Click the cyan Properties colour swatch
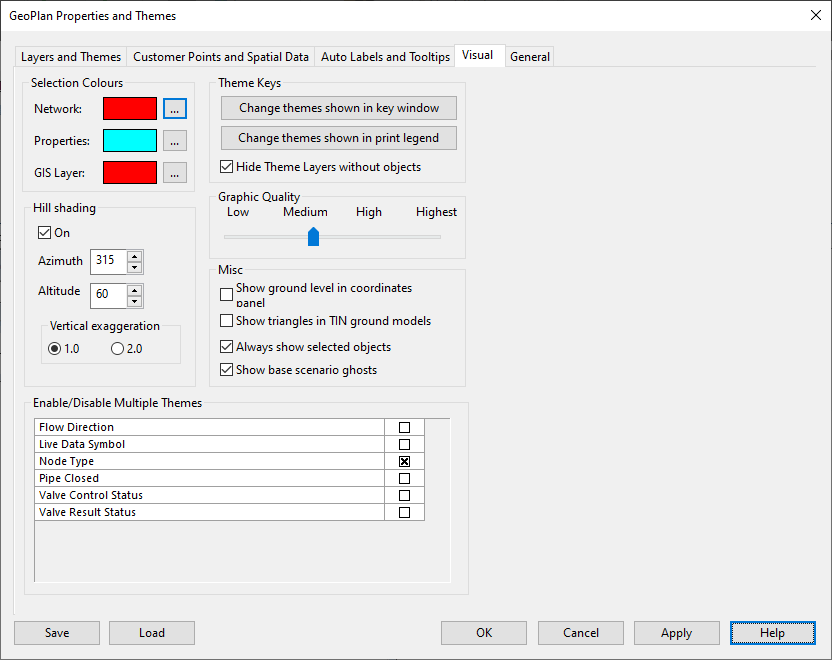The height and width of the screenshot is (660, 832). tap(130, 141)
